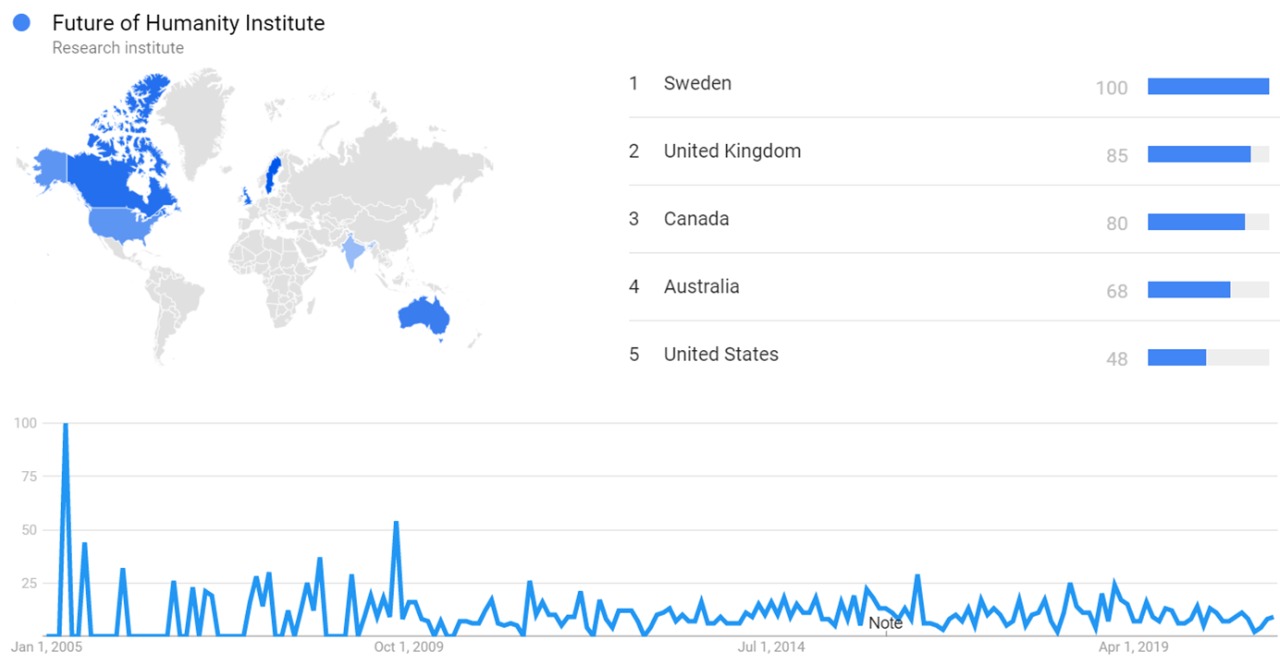Click the blue dot beside Future of Humanity Institute

(x=22, y=23)
